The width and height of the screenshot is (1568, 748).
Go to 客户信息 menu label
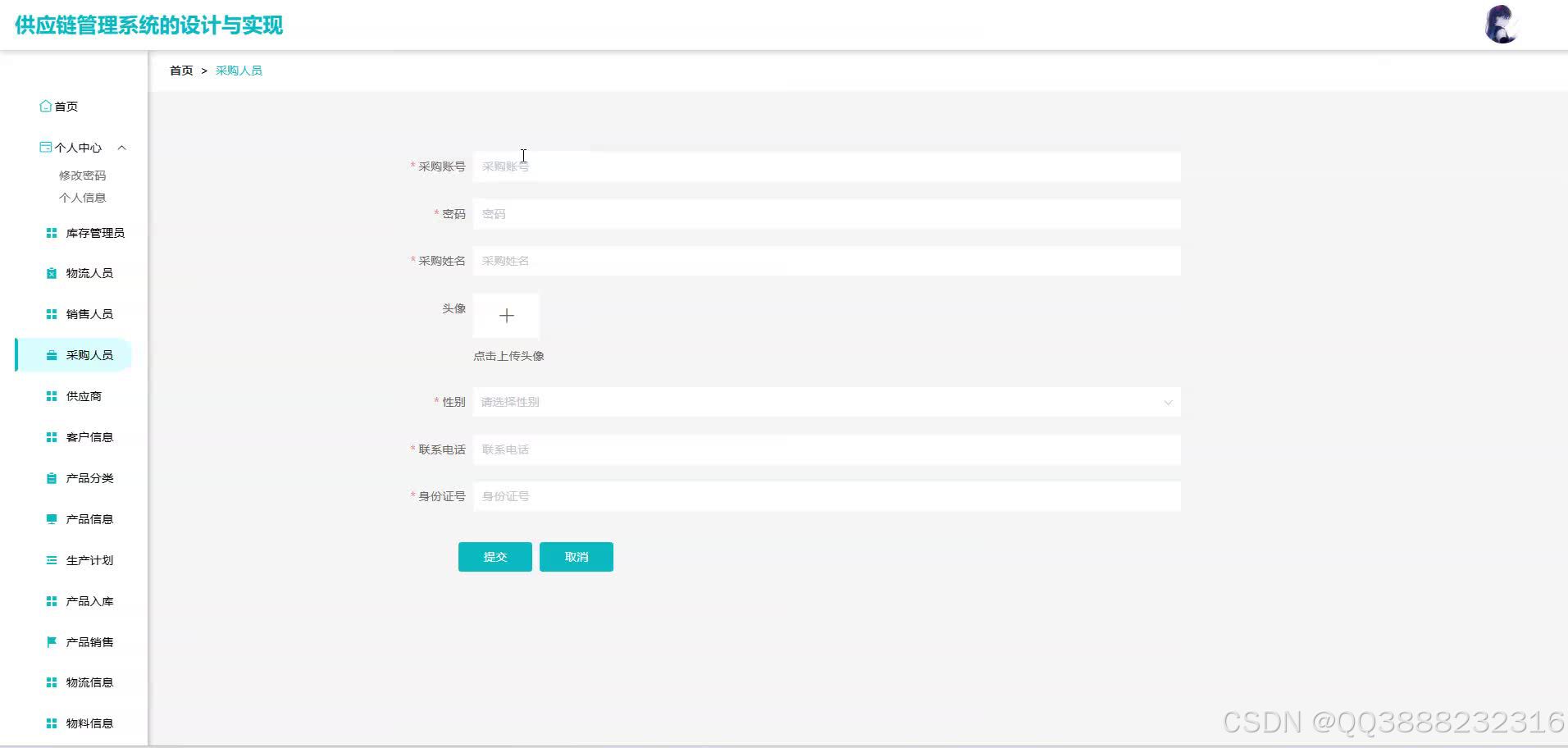tap(89, 437)
